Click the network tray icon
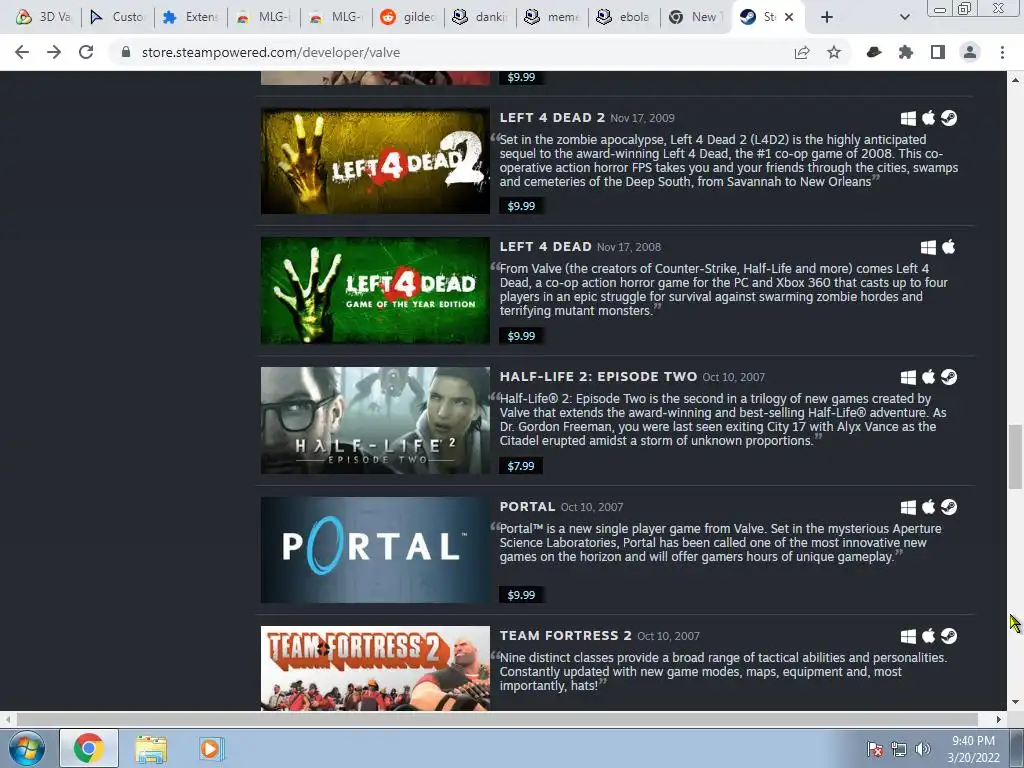 point(899,749)
